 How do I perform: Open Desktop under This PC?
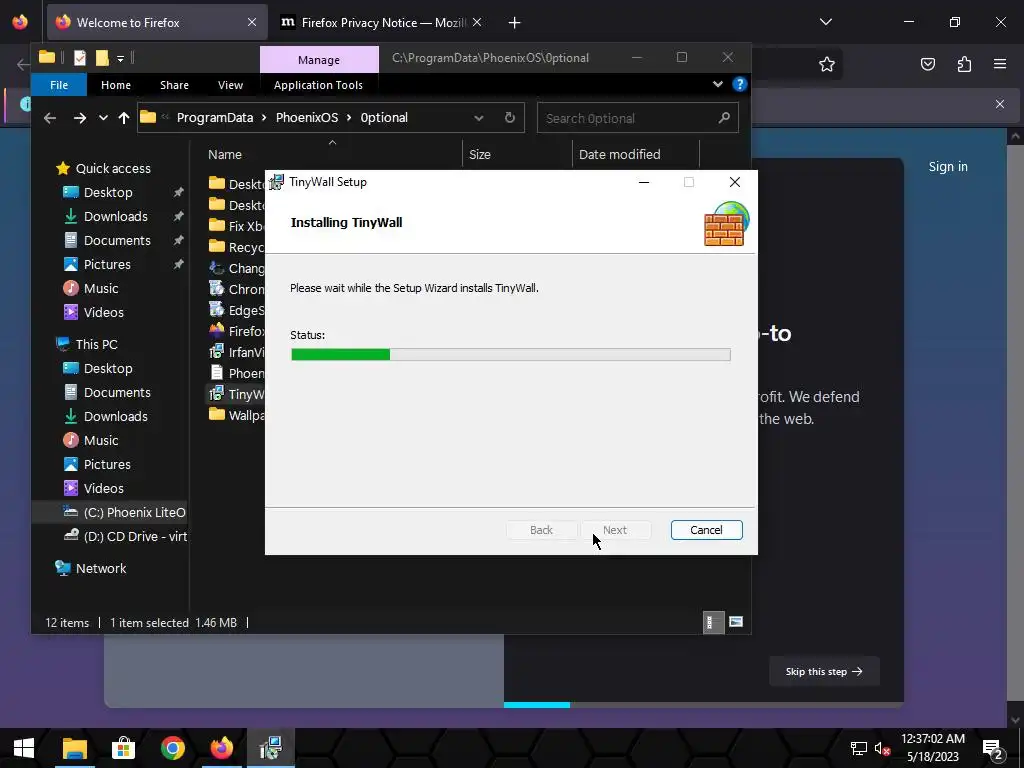click(x=108, y=368)
